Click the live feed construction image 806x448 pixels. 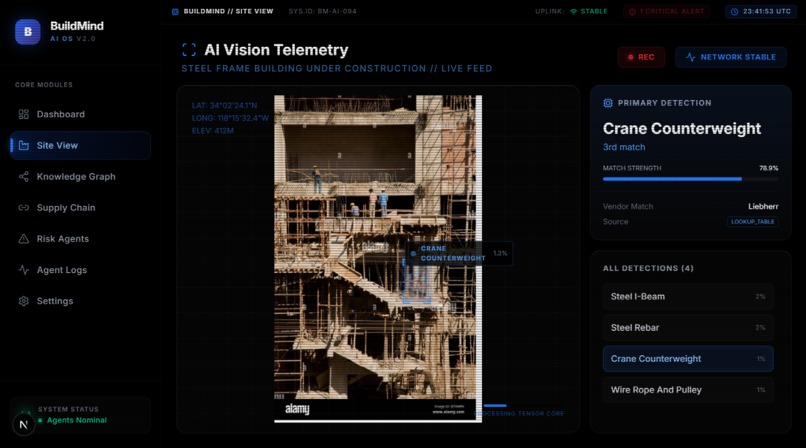(378, 258)
